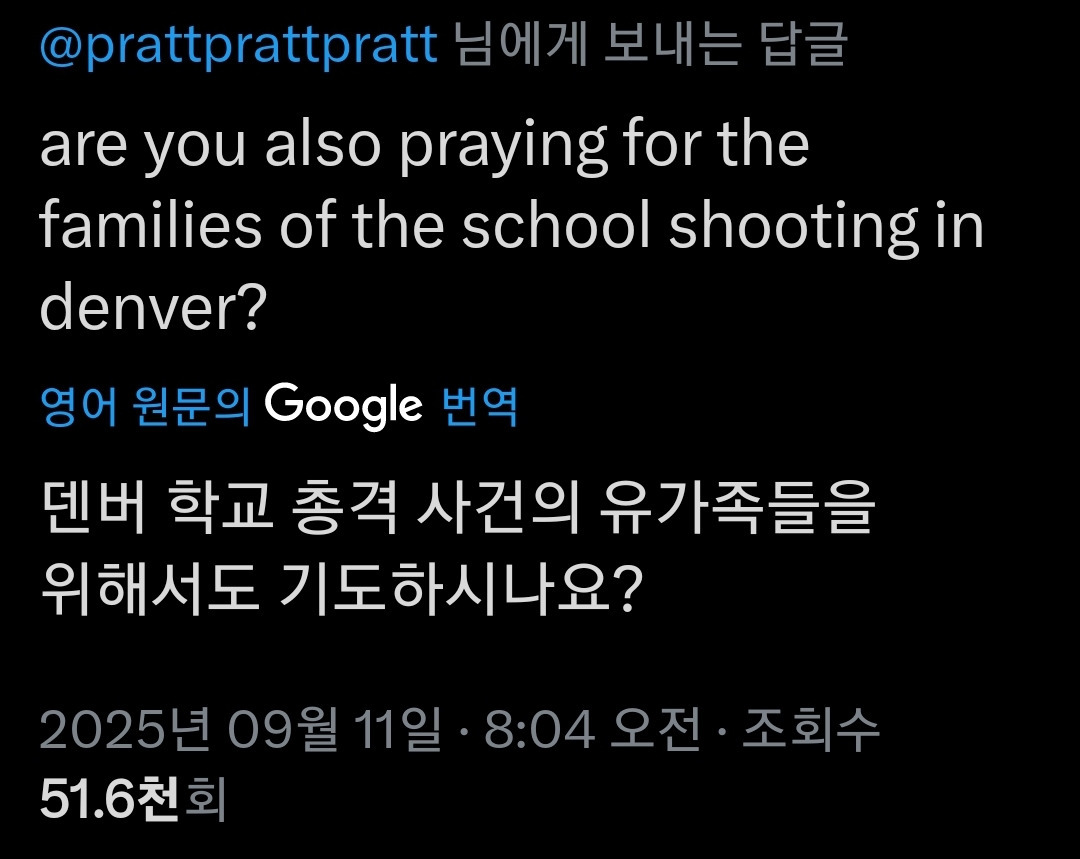Viewport: 1080px width, 859px height.
Task: Click the Google logo in translation row
Action: pos(340,405)
